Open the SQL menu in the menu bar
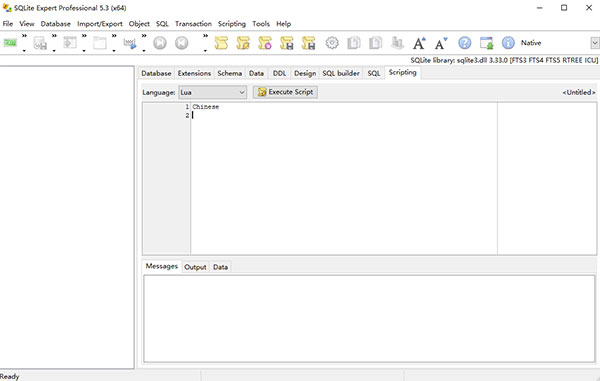The width and height of the screenshot is (600, 381). (x=162, y=24)
